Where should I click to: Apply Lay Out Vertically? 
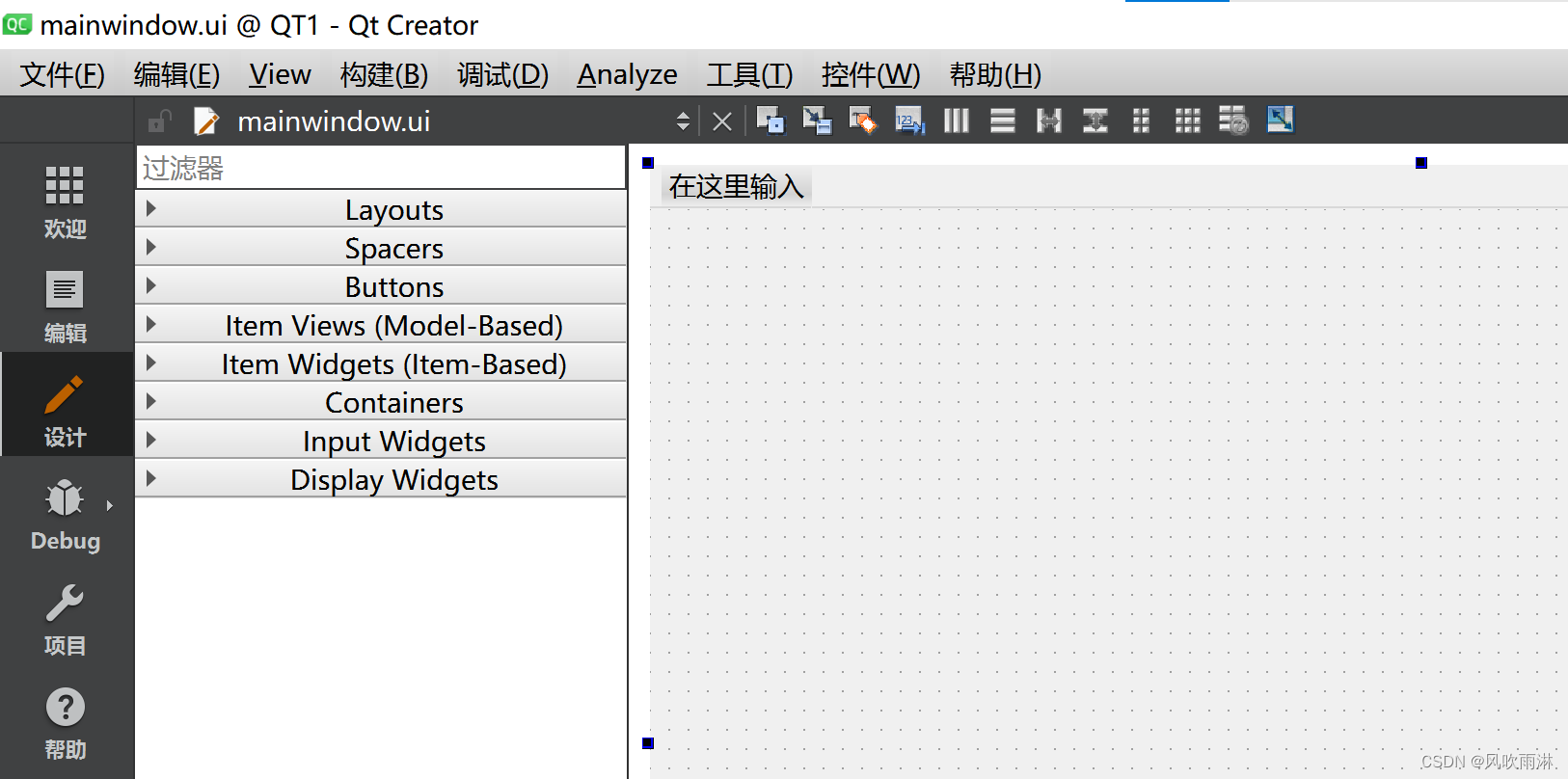click(x=1003, y=121)
